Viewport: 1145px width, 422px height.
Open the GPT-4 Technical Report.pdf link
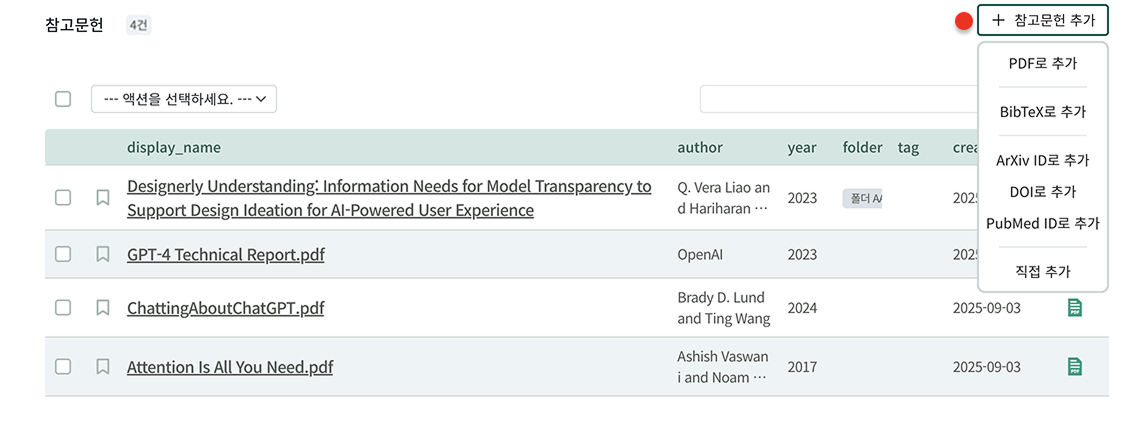click(x=226, y=255)
